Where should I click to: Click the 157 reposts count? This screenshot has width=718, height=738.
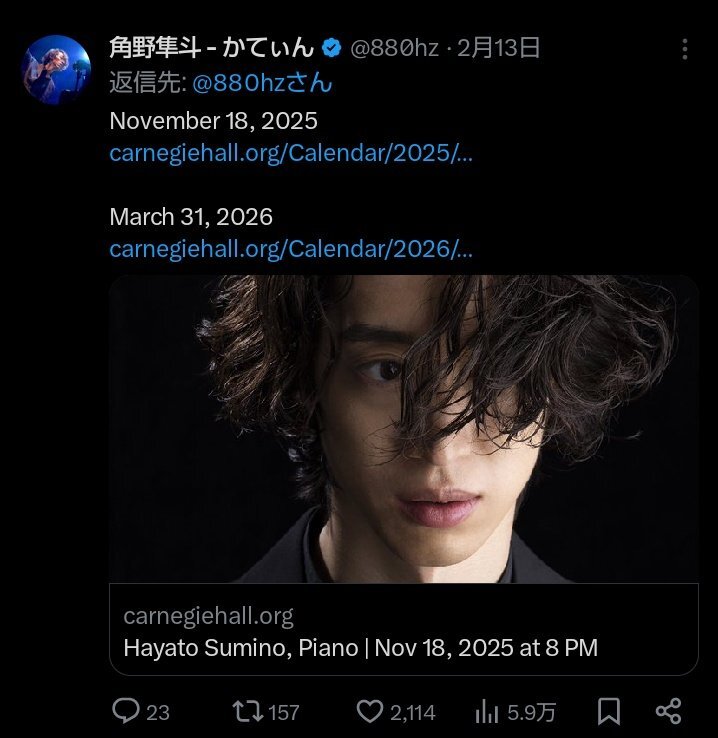284,713
